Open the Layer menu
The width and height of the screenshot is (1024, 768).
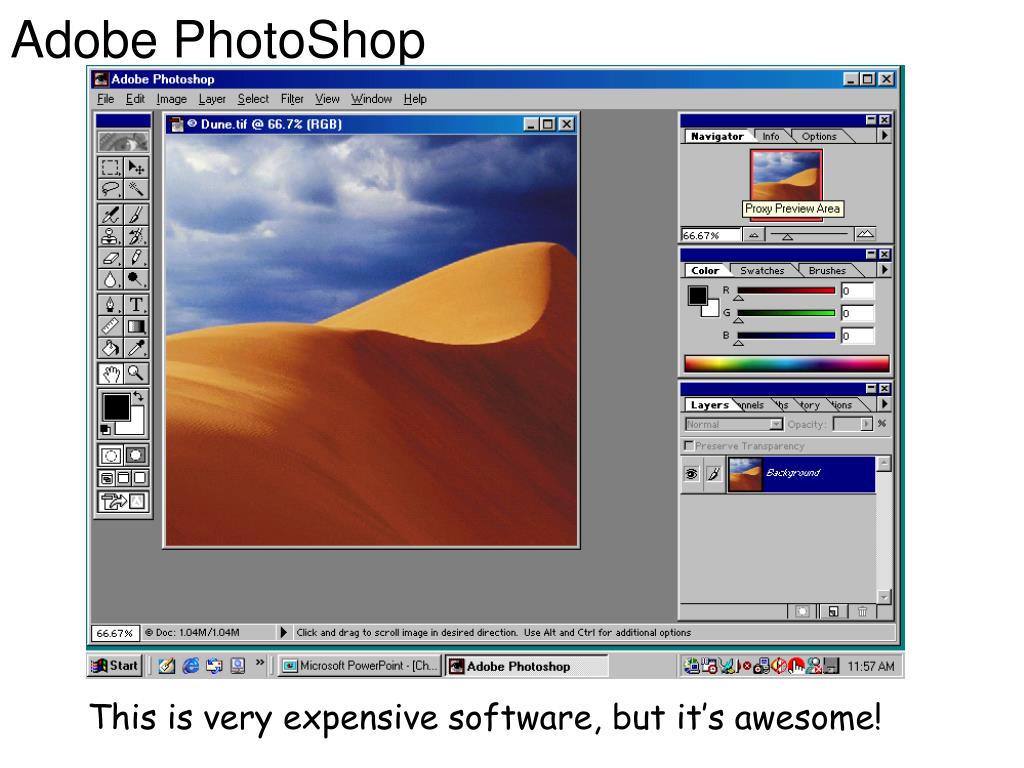click(212, 99)
